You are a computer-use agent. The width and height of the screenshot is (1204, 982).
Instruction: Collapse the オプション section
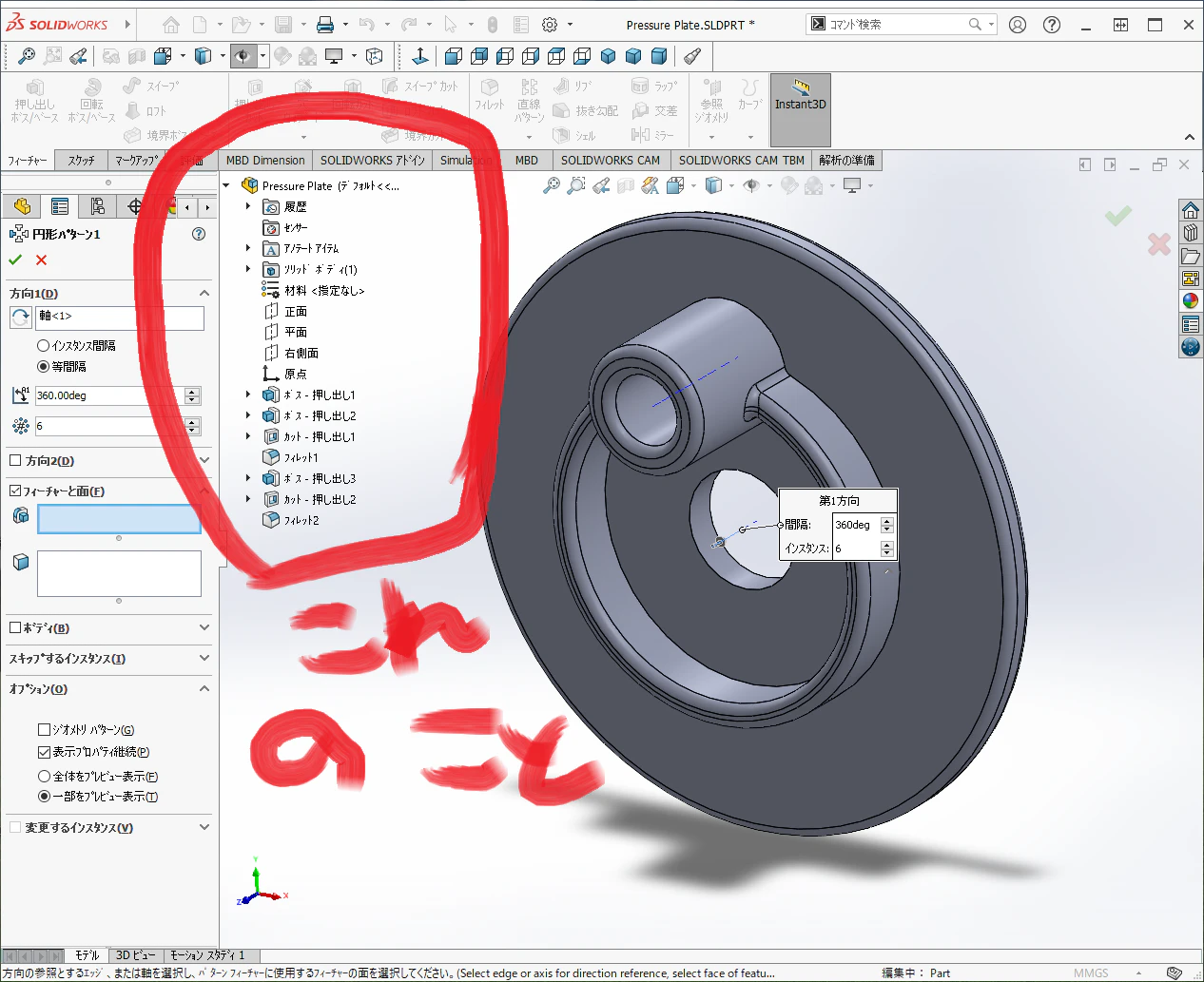(204, 689)
